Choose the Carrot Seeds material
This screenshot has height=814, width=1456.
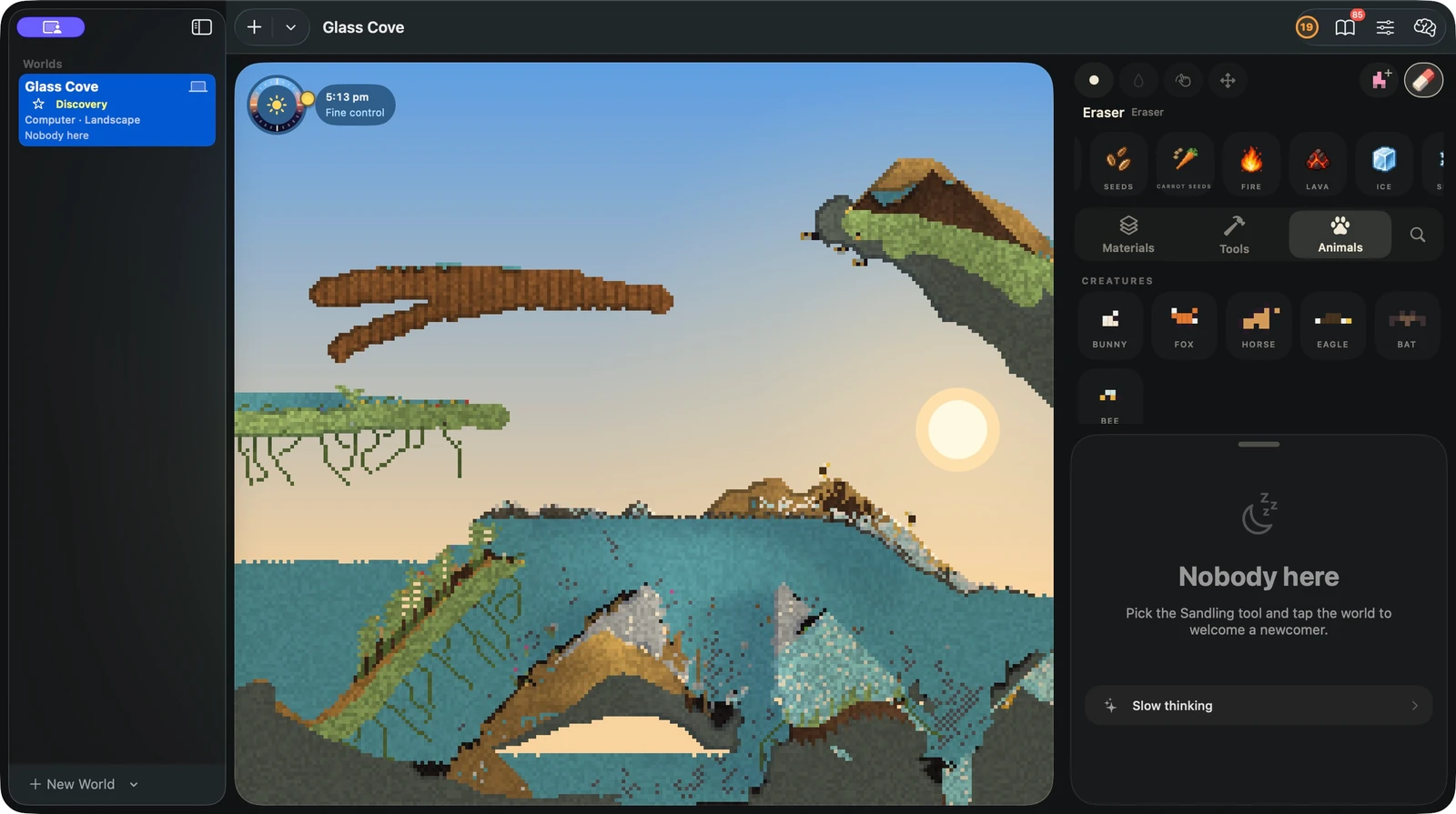click(x=1184, y=164)
